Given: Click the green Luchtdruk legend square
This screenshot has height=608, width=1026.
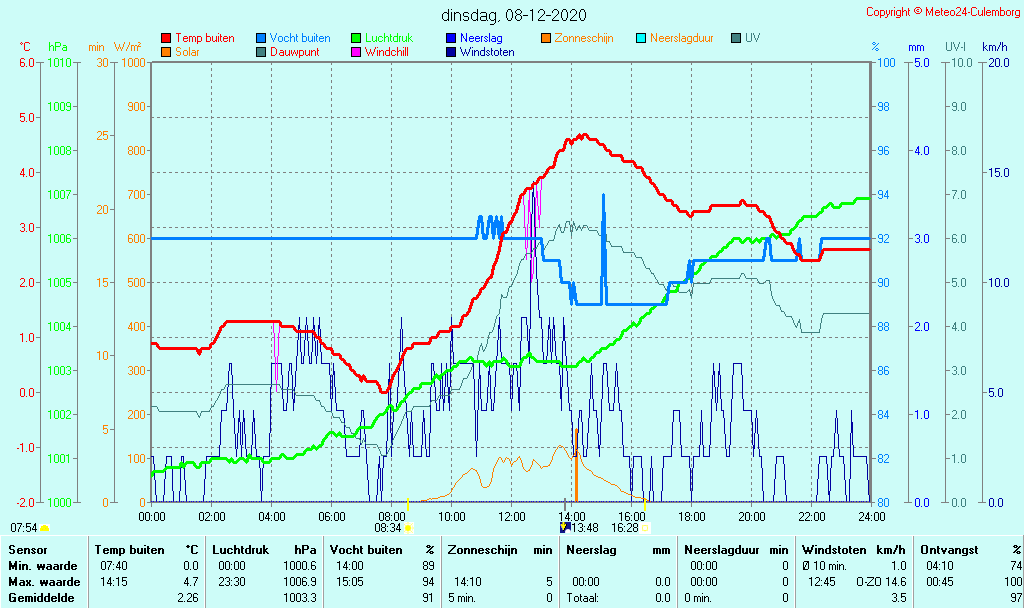Looking at the screenshot, I should tap(356, 38).
